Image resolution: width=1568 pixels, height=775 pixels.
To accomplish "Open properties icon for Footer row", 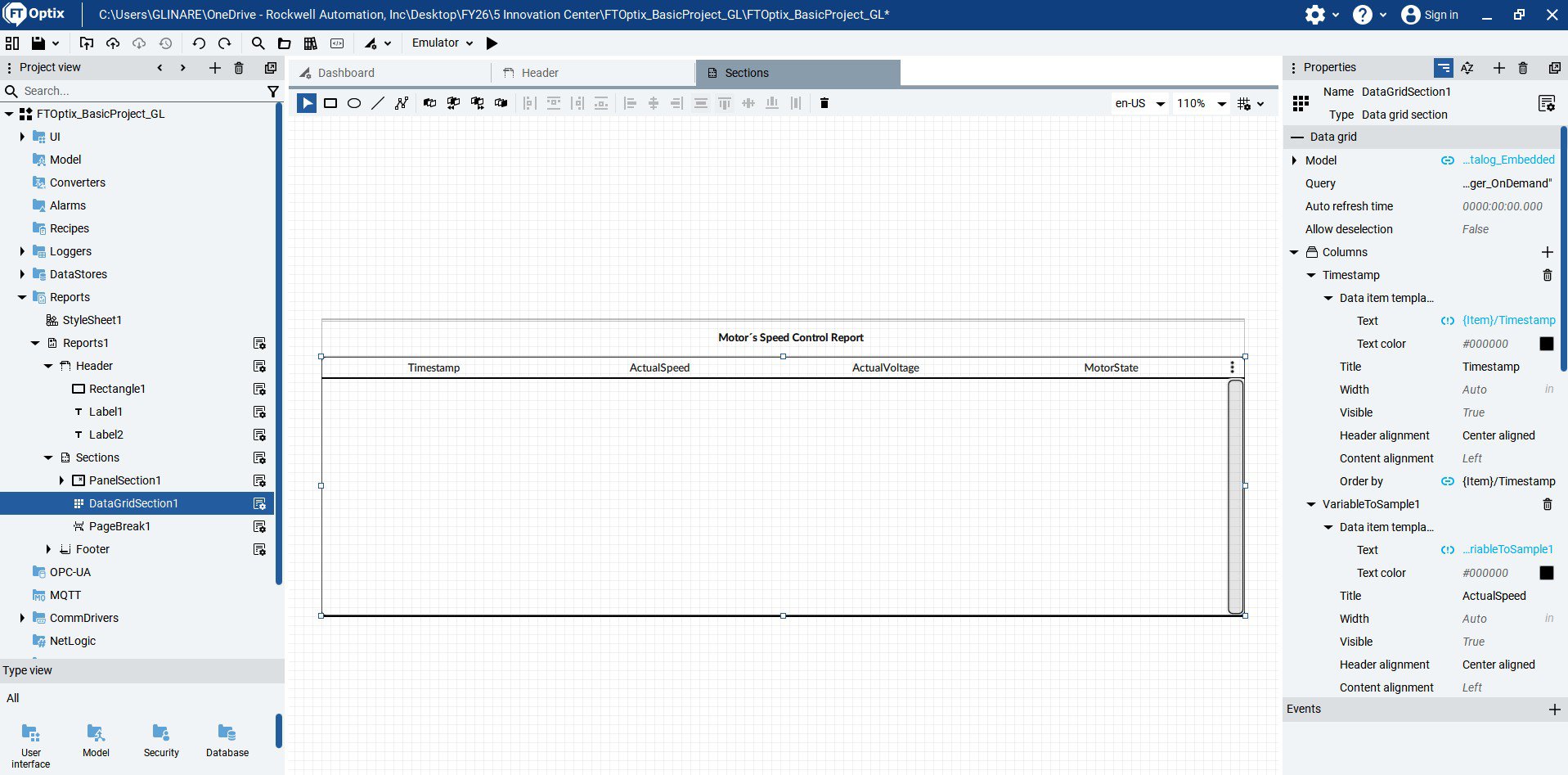I will (x=259, y=549).
